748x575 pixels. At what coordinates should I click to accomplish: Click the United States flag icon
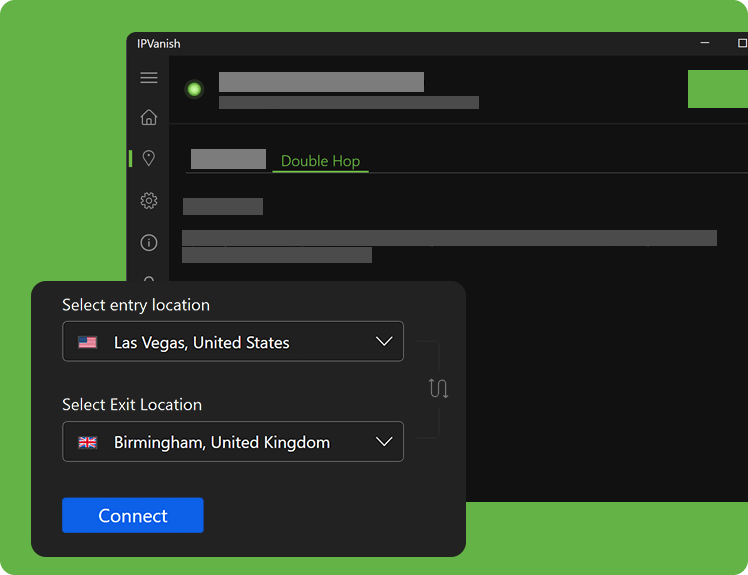88,342
